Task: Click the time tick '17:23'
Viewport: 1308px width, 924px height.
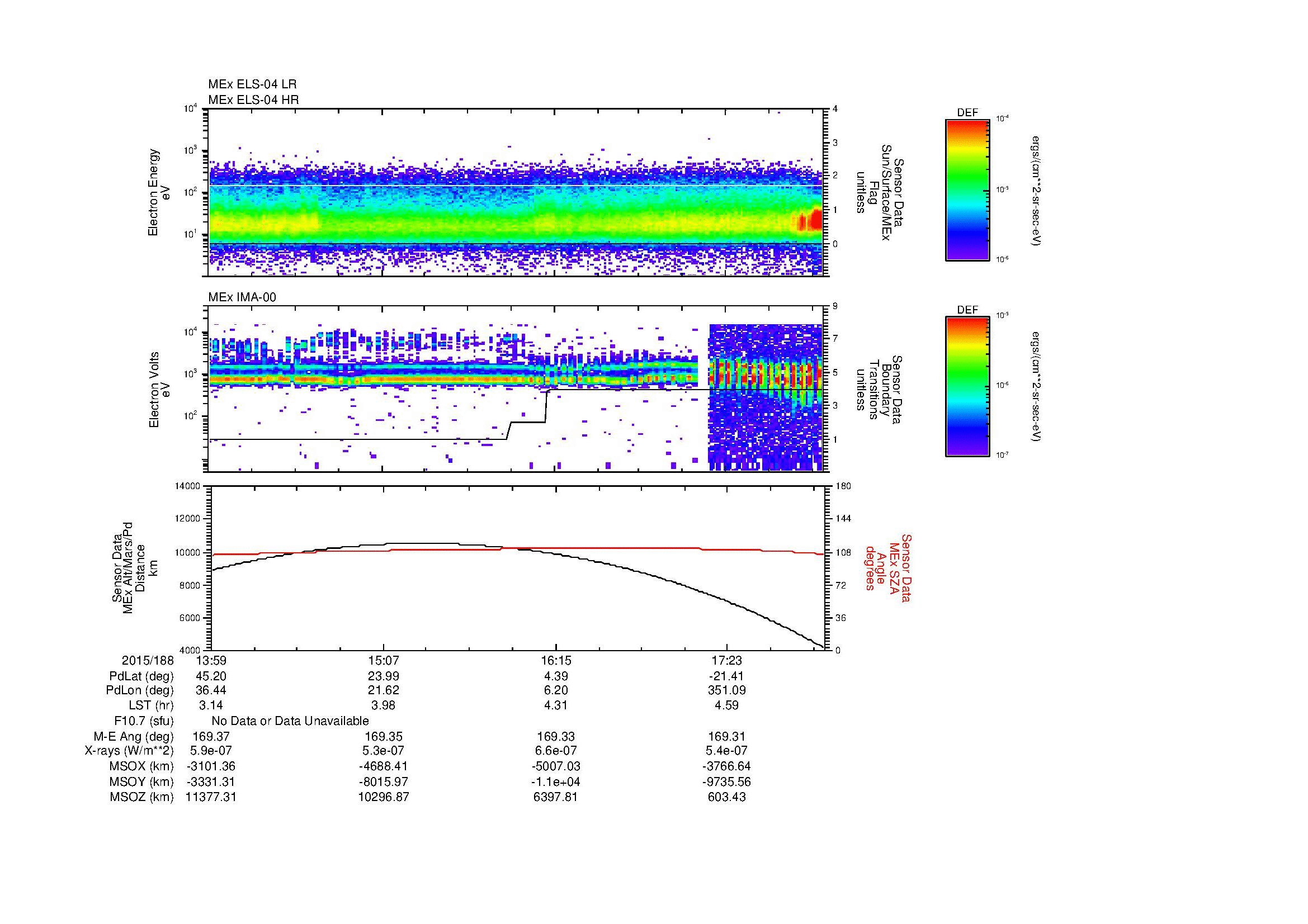Action: [x=727, y=660]
